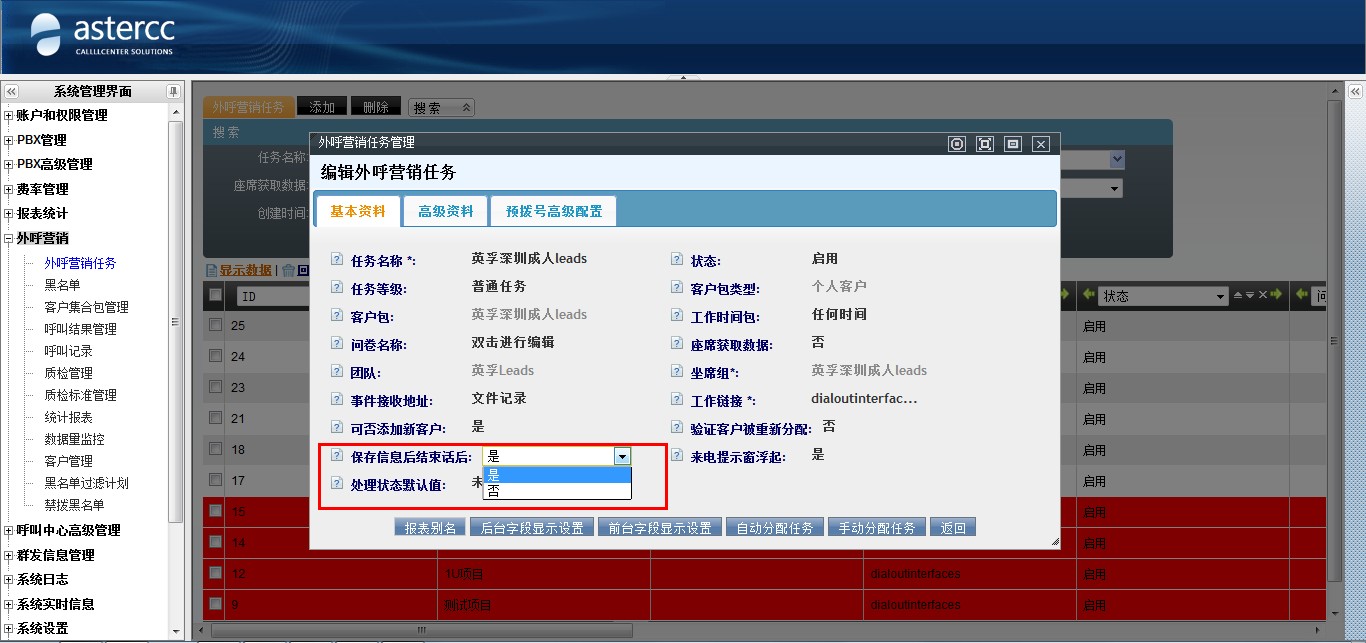Click the 自动分配任务 button

775,528
